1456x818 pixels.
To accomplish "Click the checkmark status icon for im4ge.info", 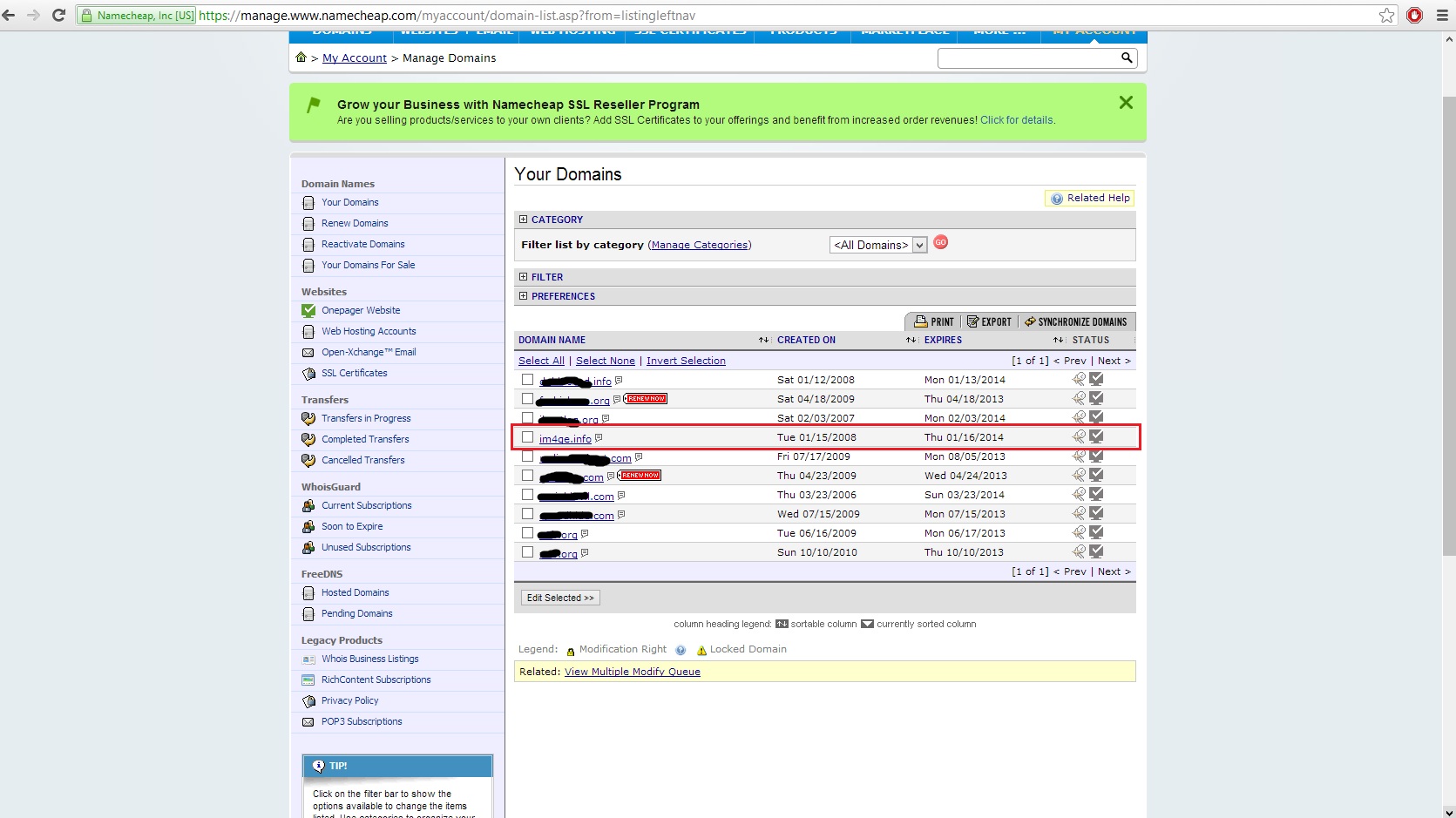I will 1096,436.
